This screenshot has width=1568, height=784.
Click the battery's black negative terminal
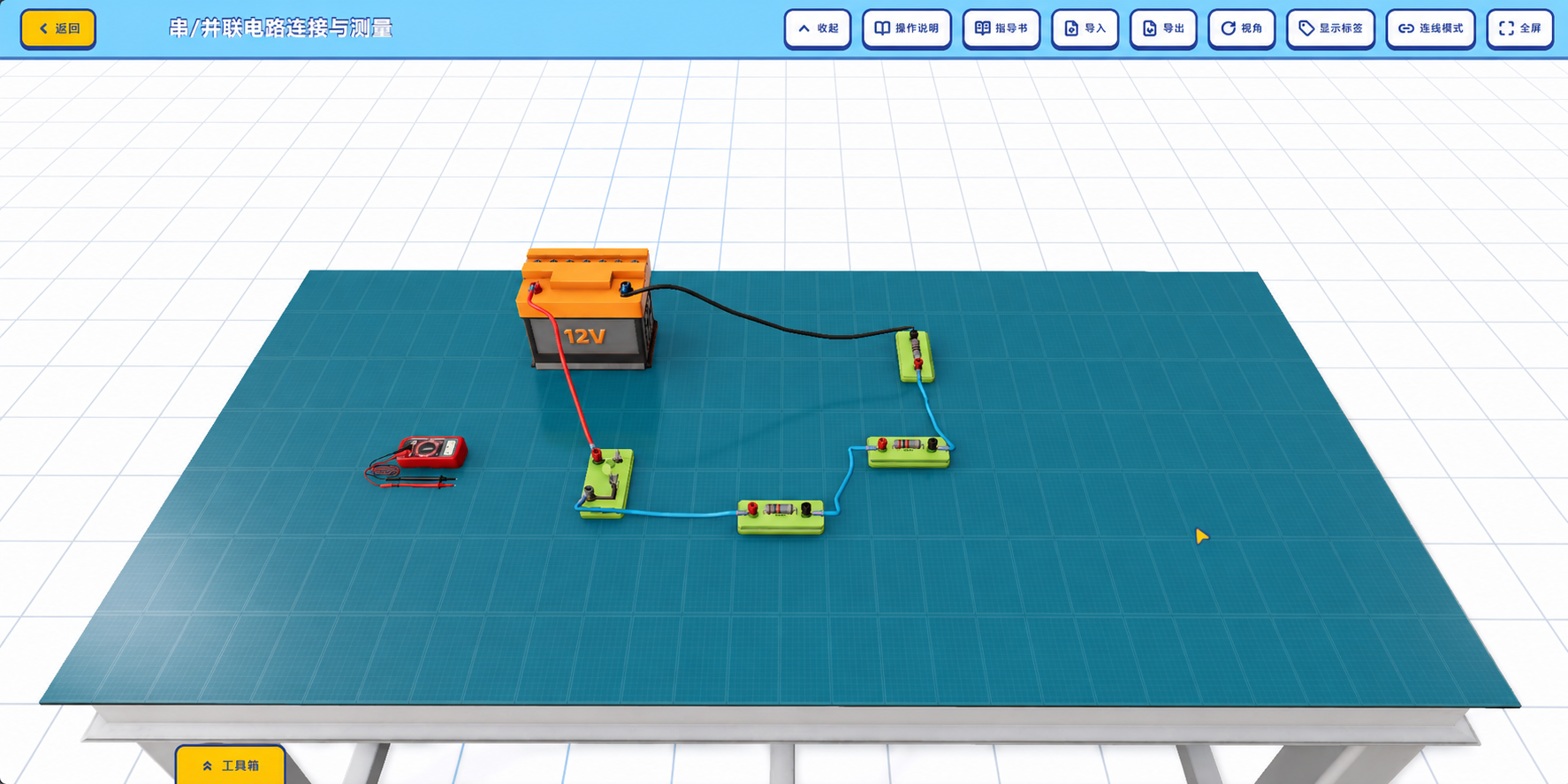pyautogui.click(x=626, y=288)
